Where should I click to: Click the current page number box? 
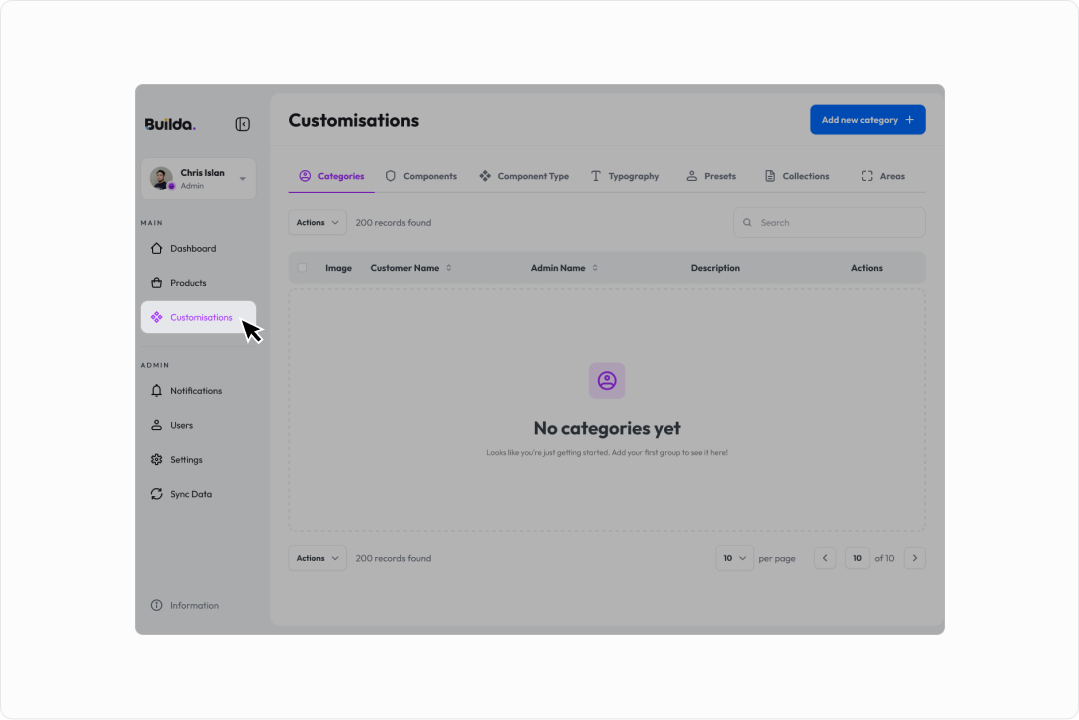pyautogui.click(x=857, y=558)
